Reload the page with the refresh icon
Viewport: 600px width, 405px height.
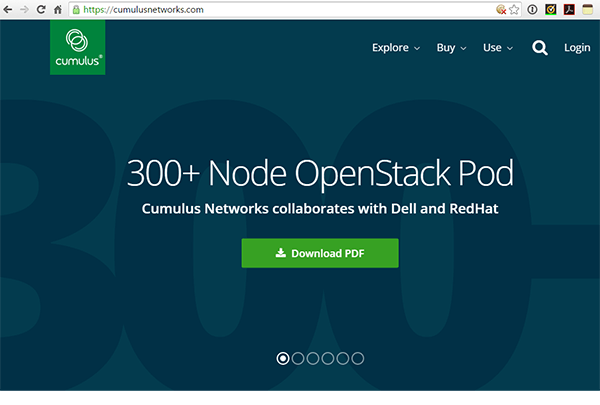(x=41, y=10)
